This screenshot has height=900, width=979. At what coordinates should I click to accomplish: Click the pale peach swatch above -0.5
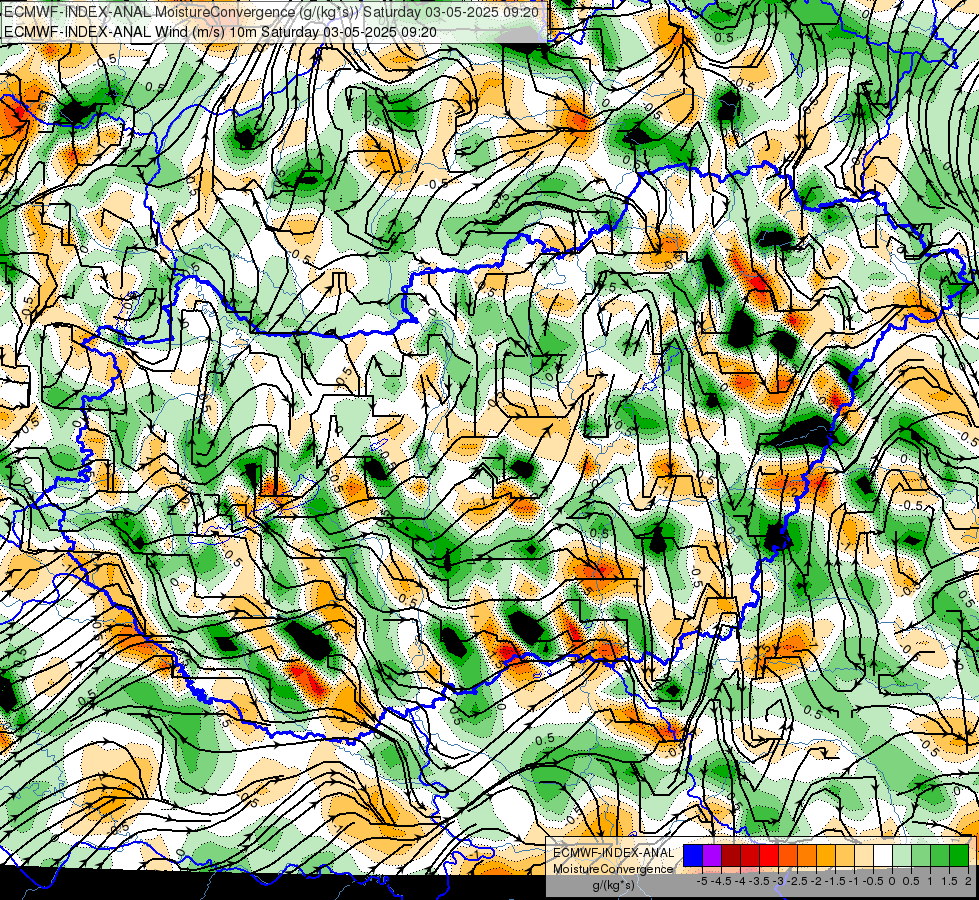click(x=863, y=855)
